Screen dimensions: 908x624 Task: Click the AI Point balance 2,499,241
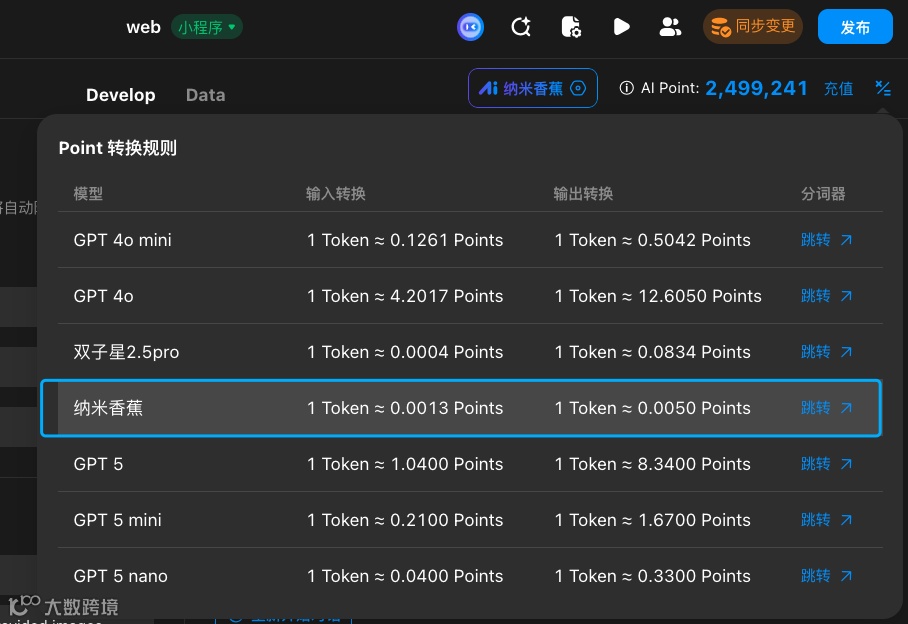pyautogui.click(x=756, y=88)
